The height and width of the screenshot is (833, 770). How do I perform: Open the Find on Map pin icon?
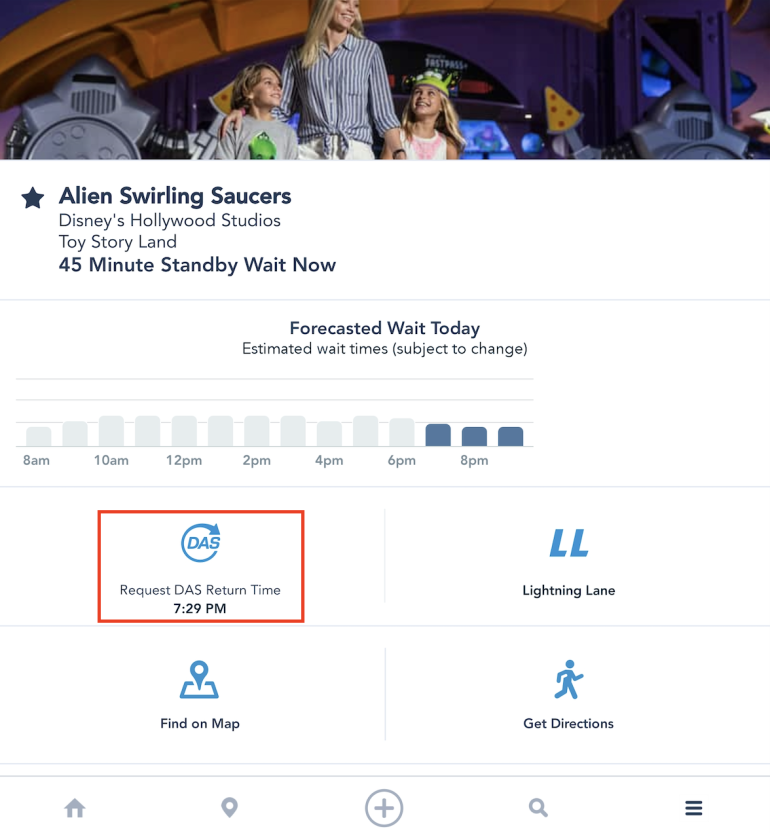pos(199,679)
